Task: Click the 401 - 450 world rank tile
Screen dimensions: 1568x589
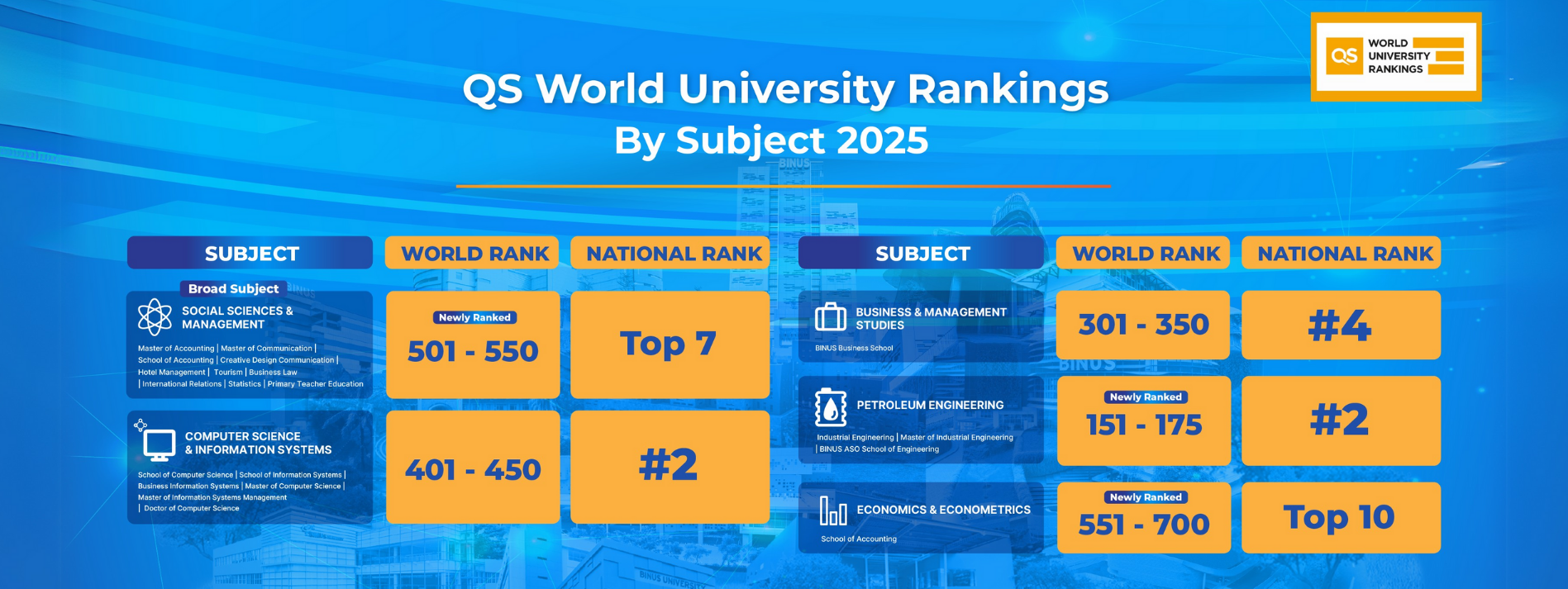Action: (x=473, y=467)
